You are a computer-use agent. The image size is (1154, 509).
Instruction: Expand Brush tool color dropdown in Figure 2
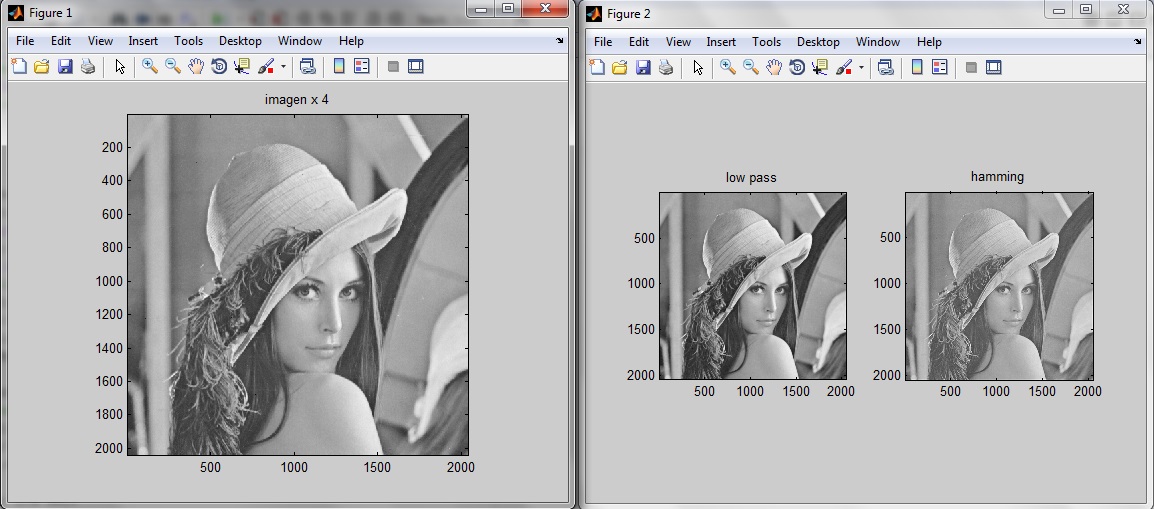861,68
